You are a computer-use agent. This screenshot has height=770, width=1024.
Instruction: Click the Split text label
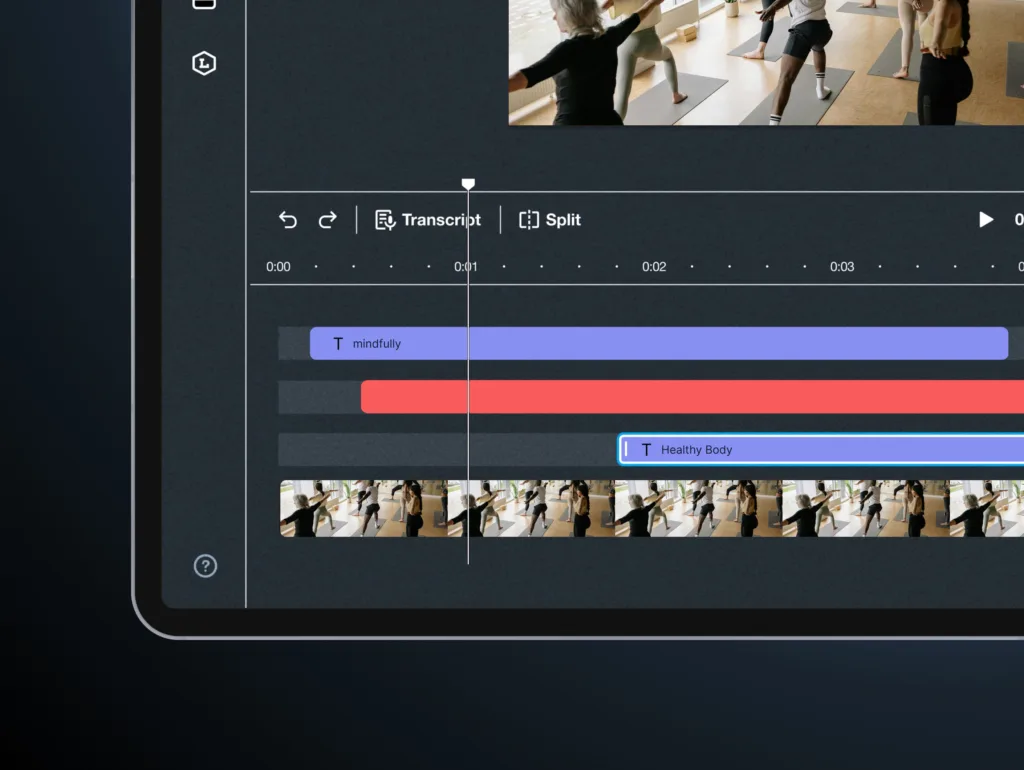click(x=563, y=220)
